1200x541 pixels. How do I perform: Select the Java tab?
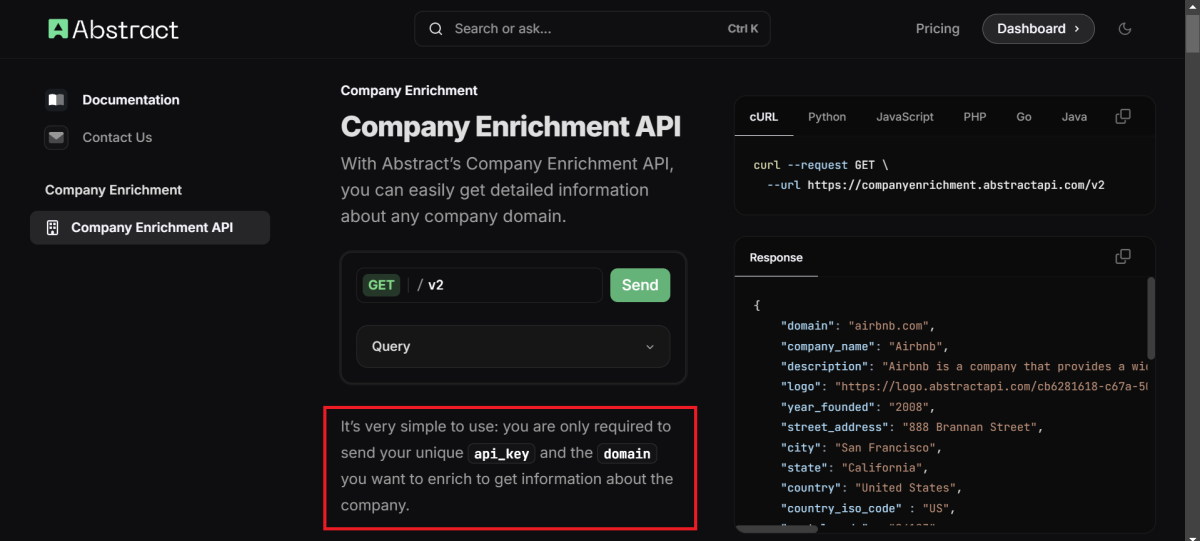tap(1074, 117)
